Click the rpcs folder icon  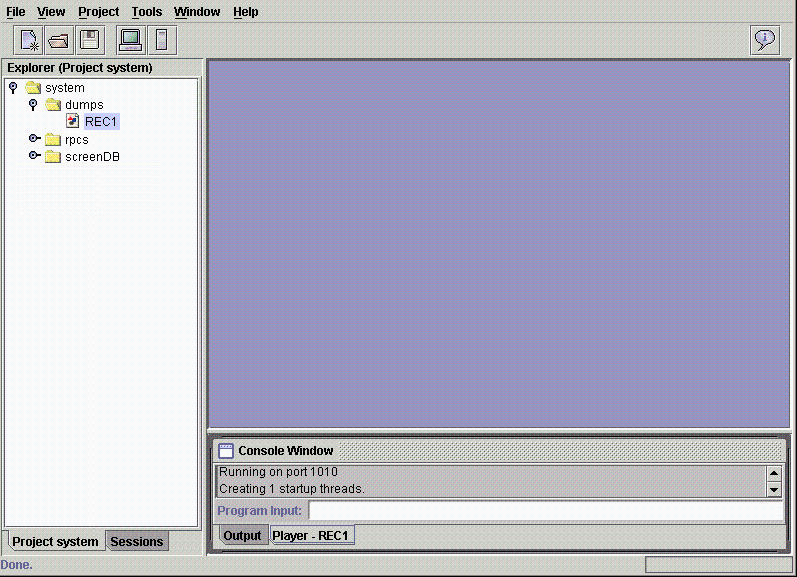coord(53,139)
